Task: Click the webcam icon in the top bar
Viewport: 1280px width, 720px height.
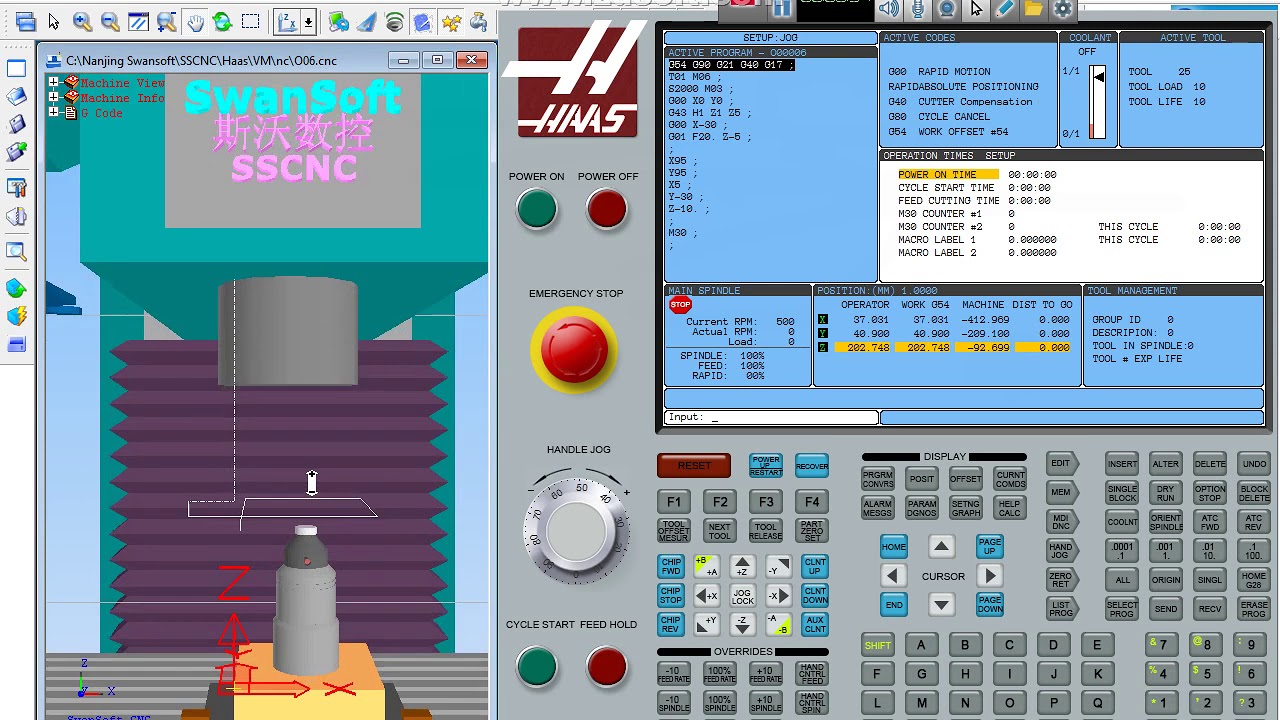Action: coord(947,9)
